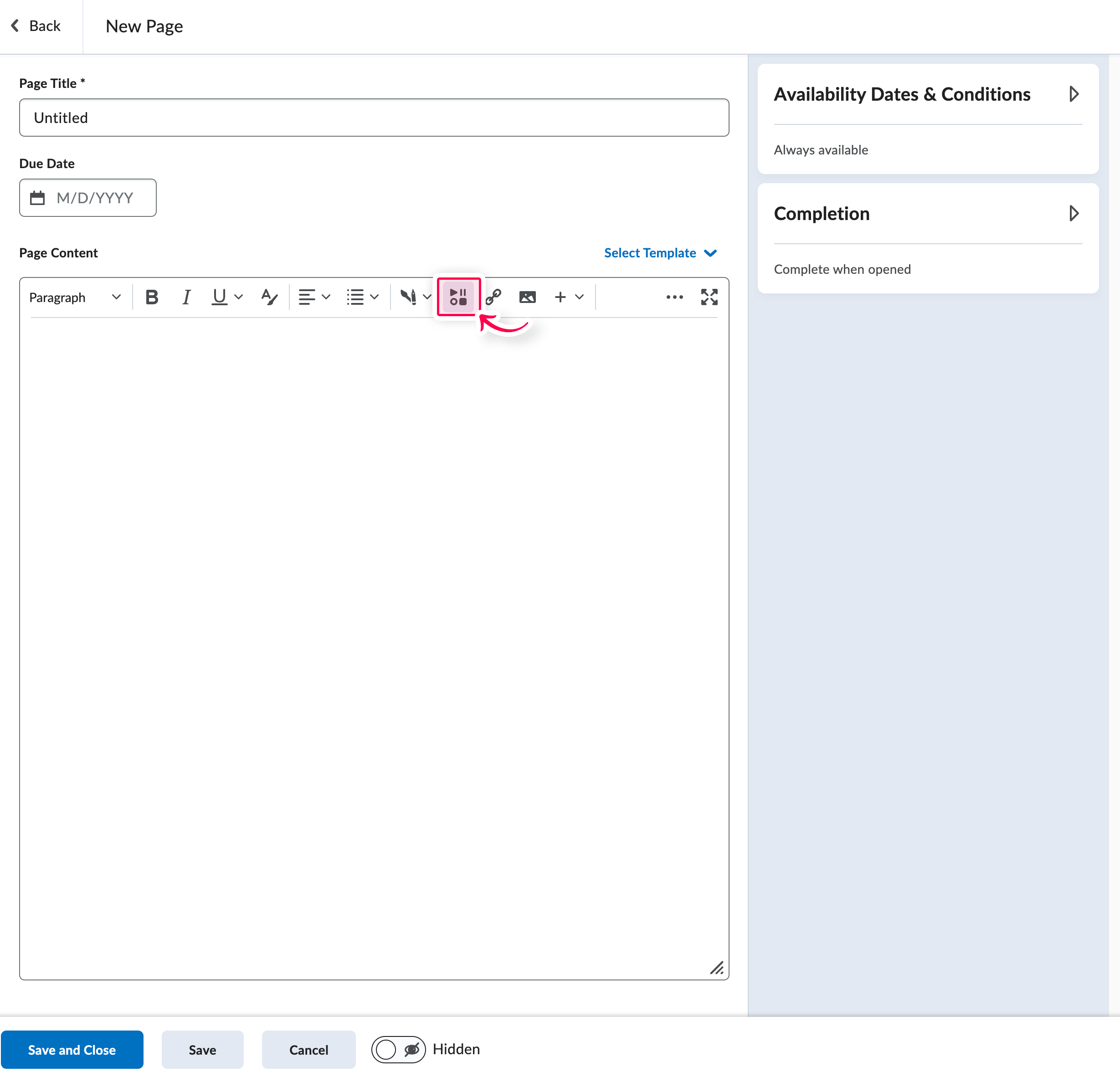The height and width of the screenshot is (1077, 1120).
Task: Toggle the Hidden visibility switch
Action: point(398,1049)
